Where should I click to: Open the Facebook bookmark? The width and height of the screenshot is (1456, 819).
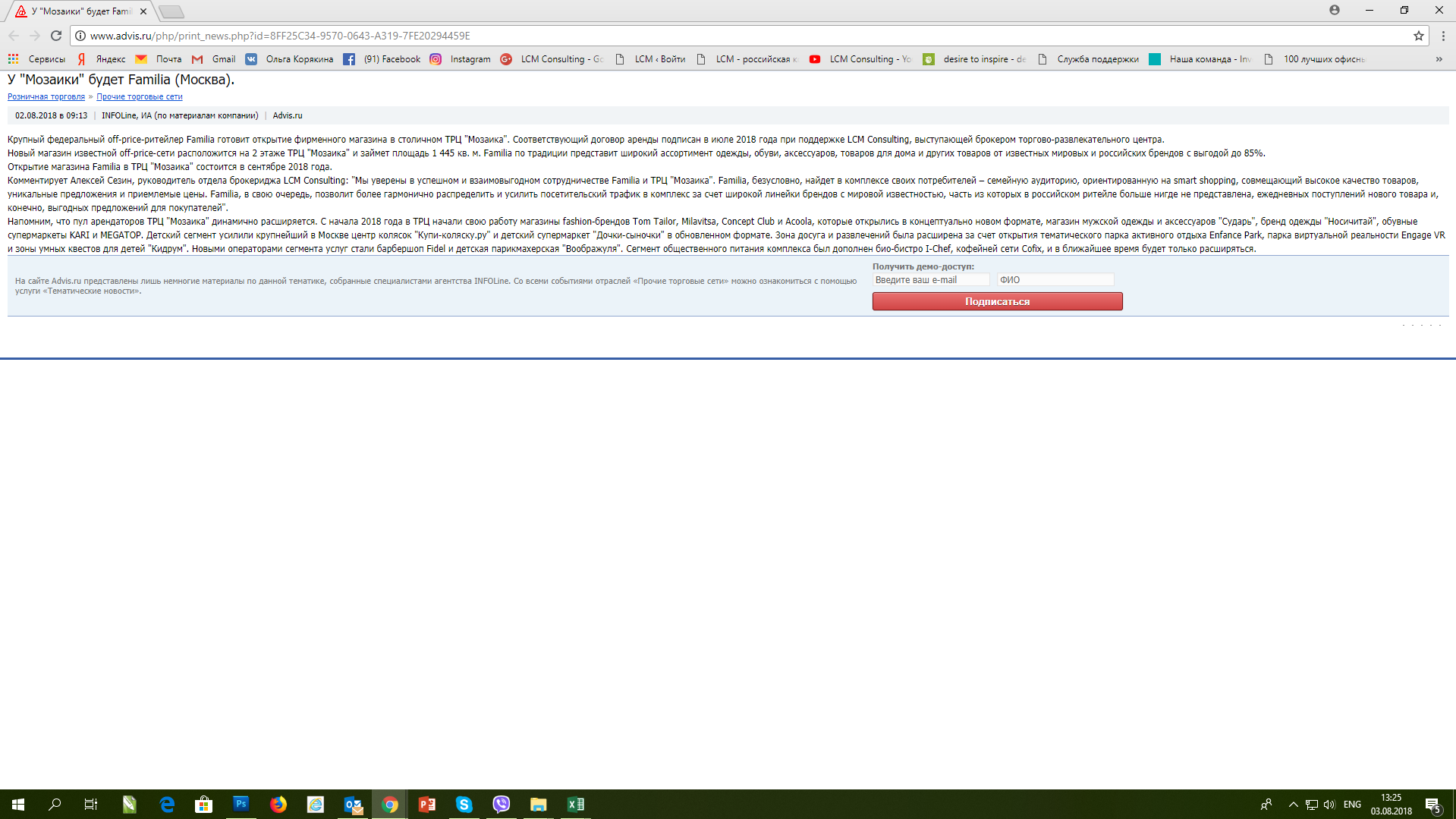[382, 59]
